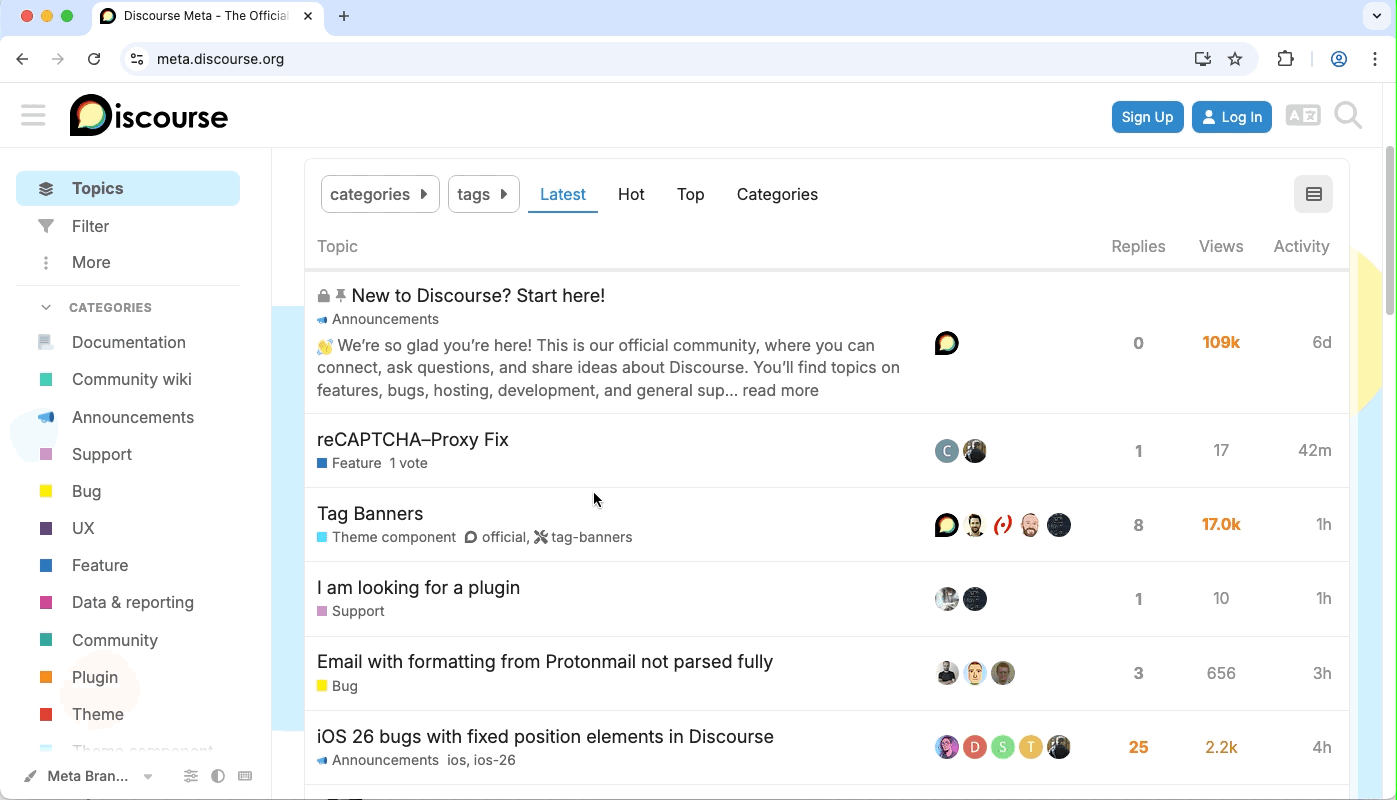
Task: Click the Discourse logo
Action: 149,116
